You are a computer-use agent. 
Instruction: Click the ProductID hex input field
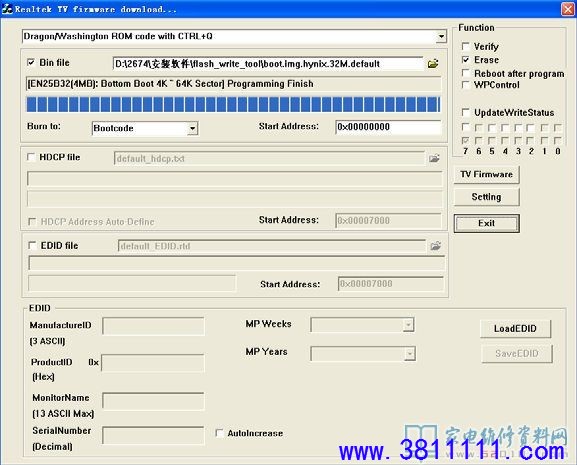(153, 363)
